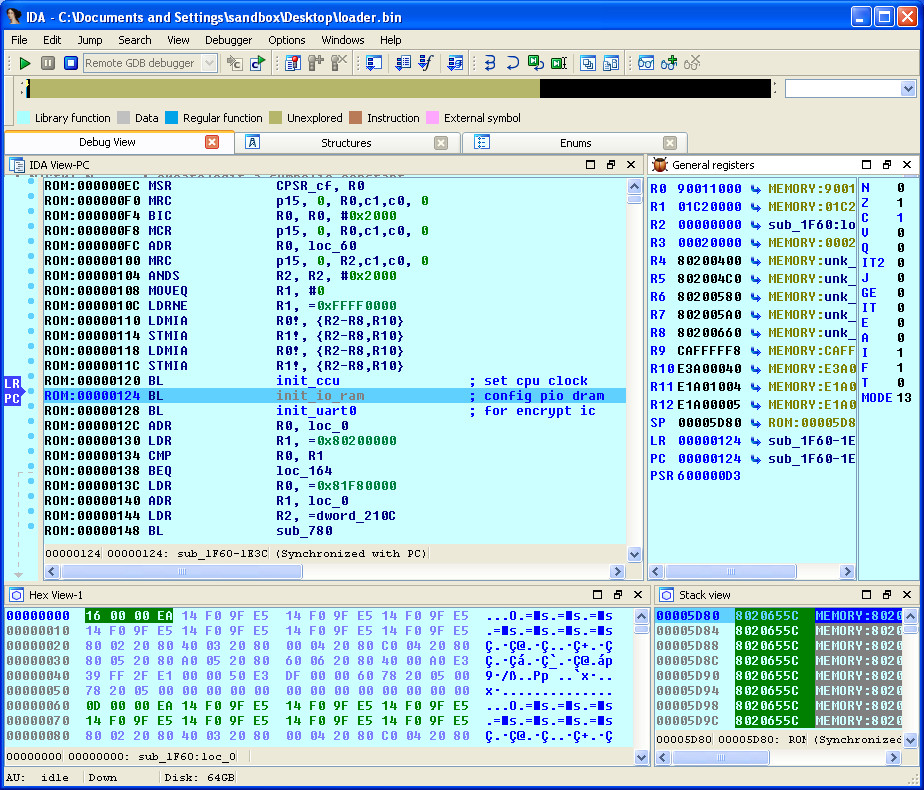Click the Regular function color swatch

click(171, 118)
